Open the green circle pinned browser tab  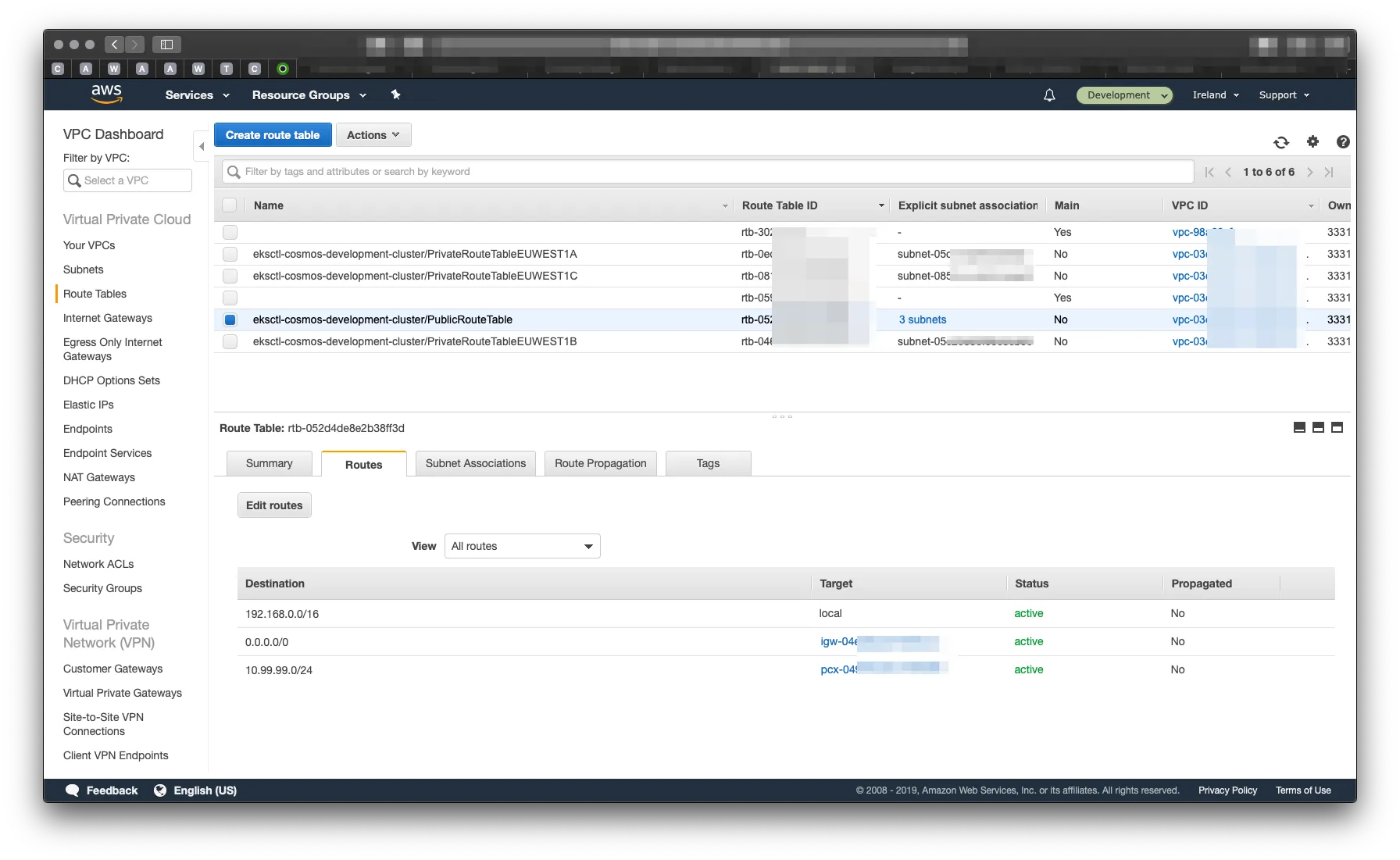(x=283, y=69)
